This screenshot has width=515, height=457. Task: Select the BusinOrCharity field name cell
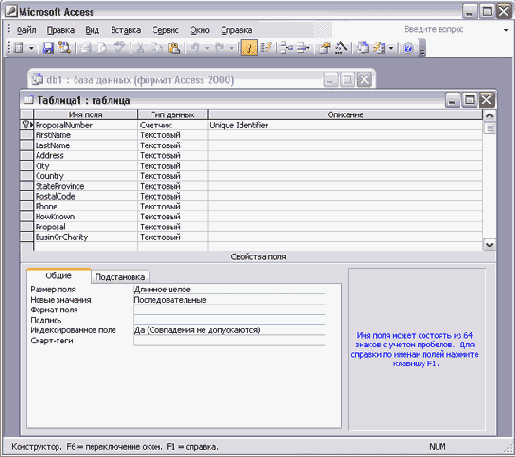(x=86, y=237)
